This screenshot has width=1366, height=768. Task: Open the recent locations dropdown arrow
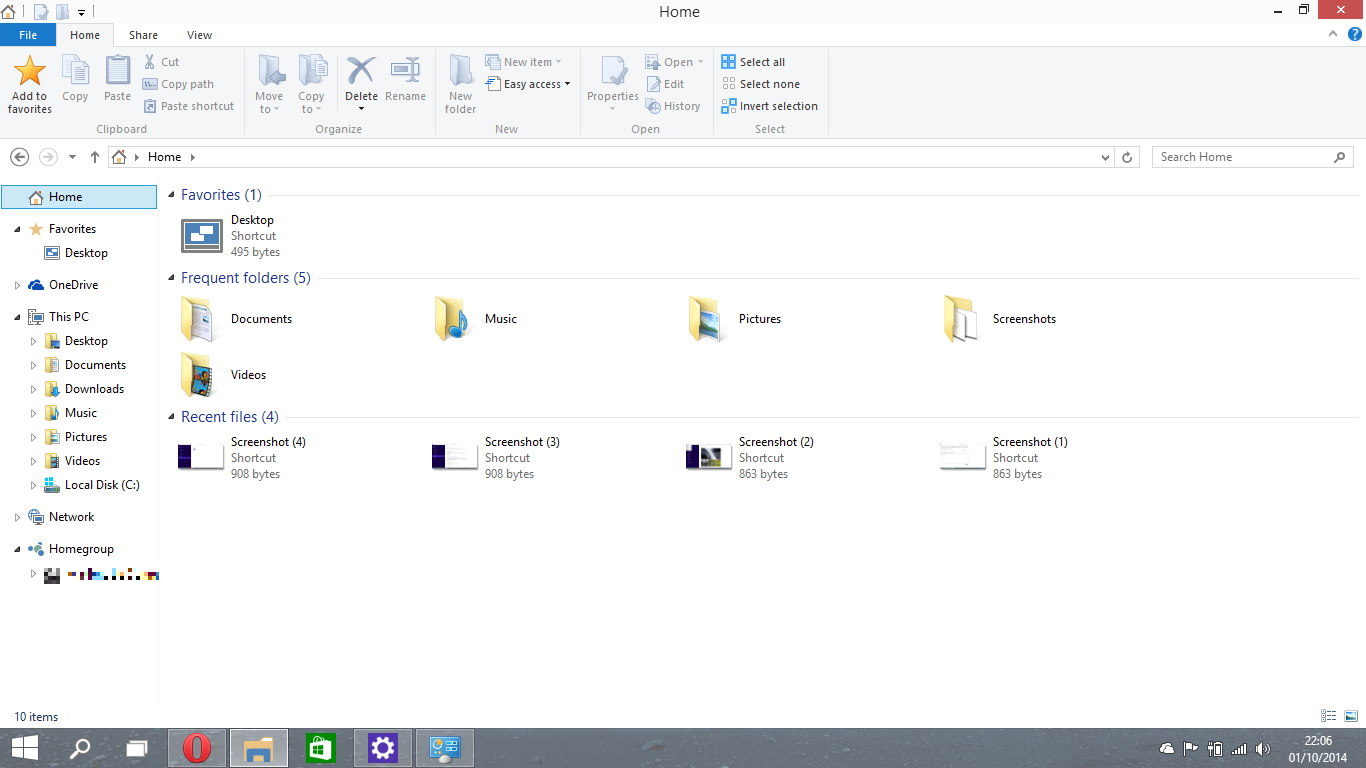coord(72,157)
